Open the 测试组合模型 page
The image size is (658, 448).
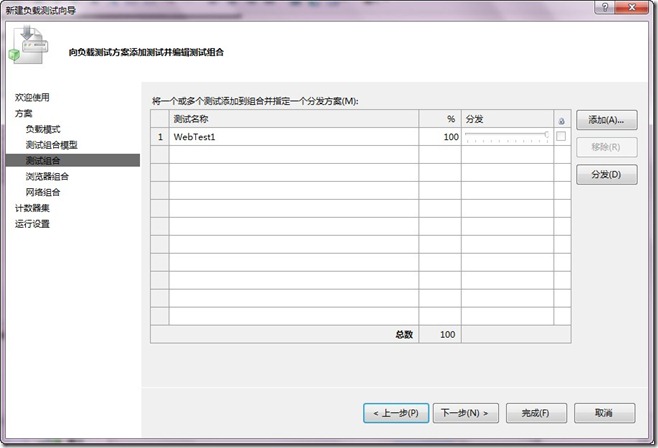pyautogui.click(x=52, y=145)
